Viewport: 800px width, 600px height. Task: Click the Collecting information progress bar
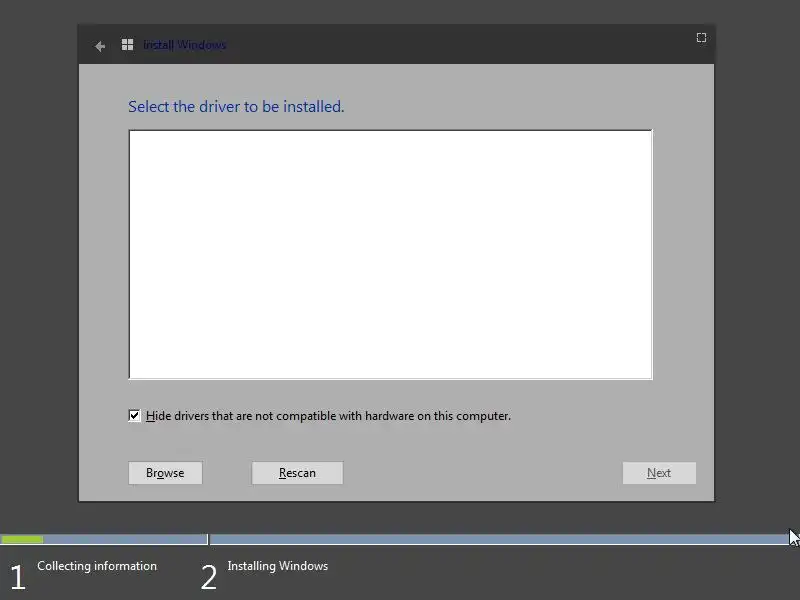104,539
